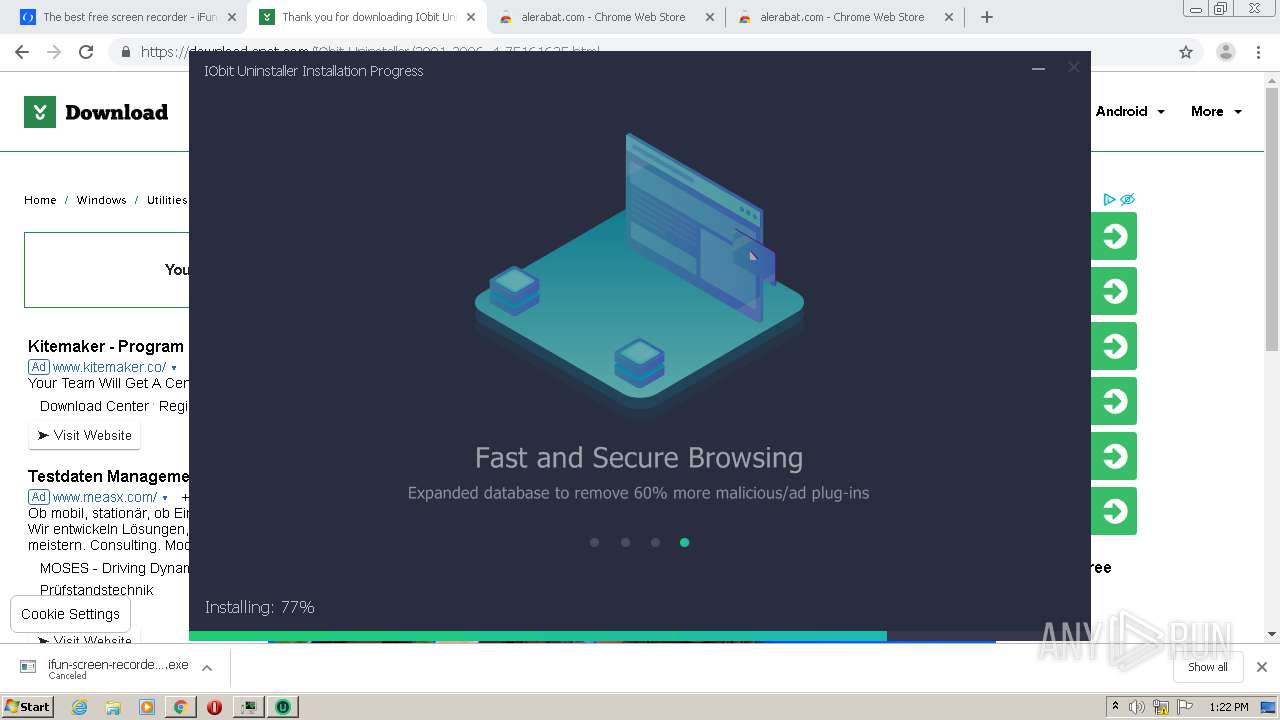Open a new Chrome tab with the plus icon
Screen dimensions: 1280x720
click(987, 17)
